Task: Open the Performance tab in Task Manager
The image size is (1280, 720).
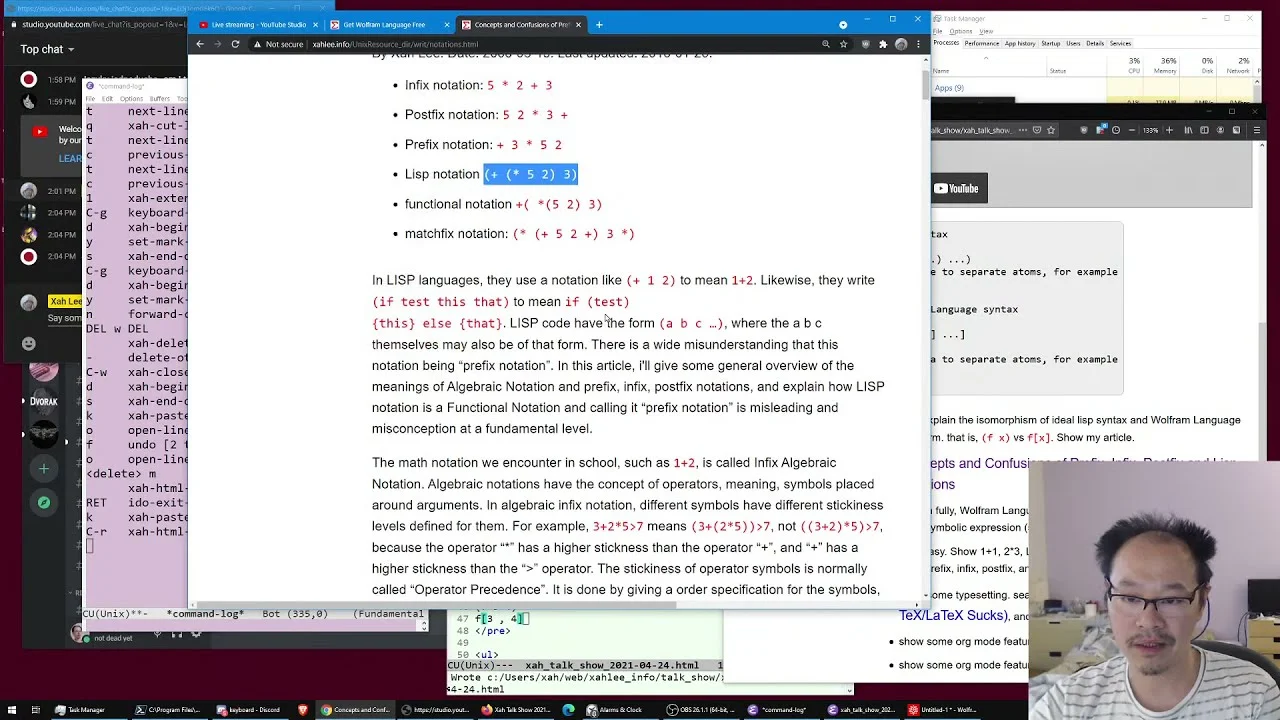Action: pos(982,43)
